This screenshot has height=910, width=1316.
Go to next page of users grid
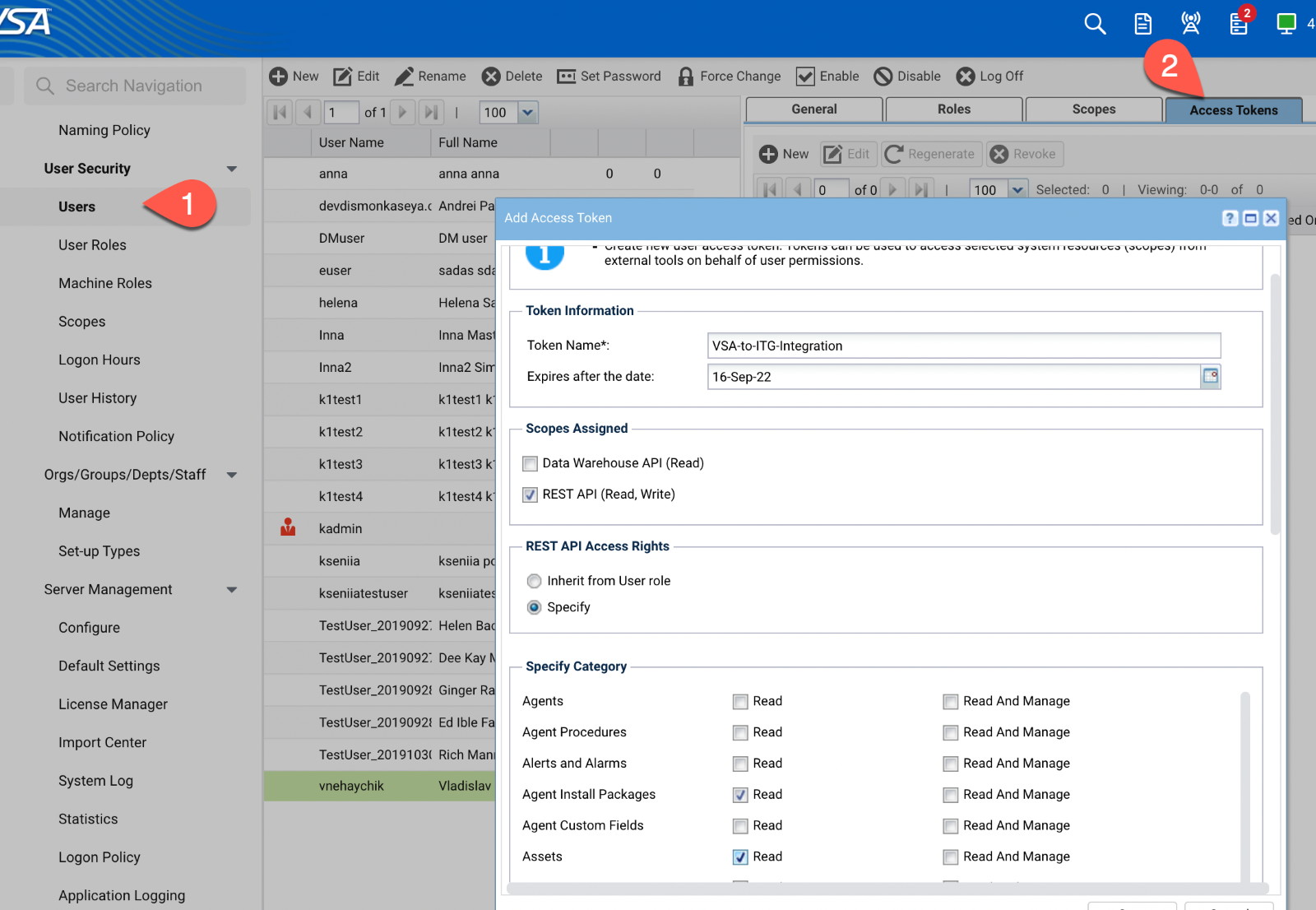pyautogui.click(x=402, y=113)
